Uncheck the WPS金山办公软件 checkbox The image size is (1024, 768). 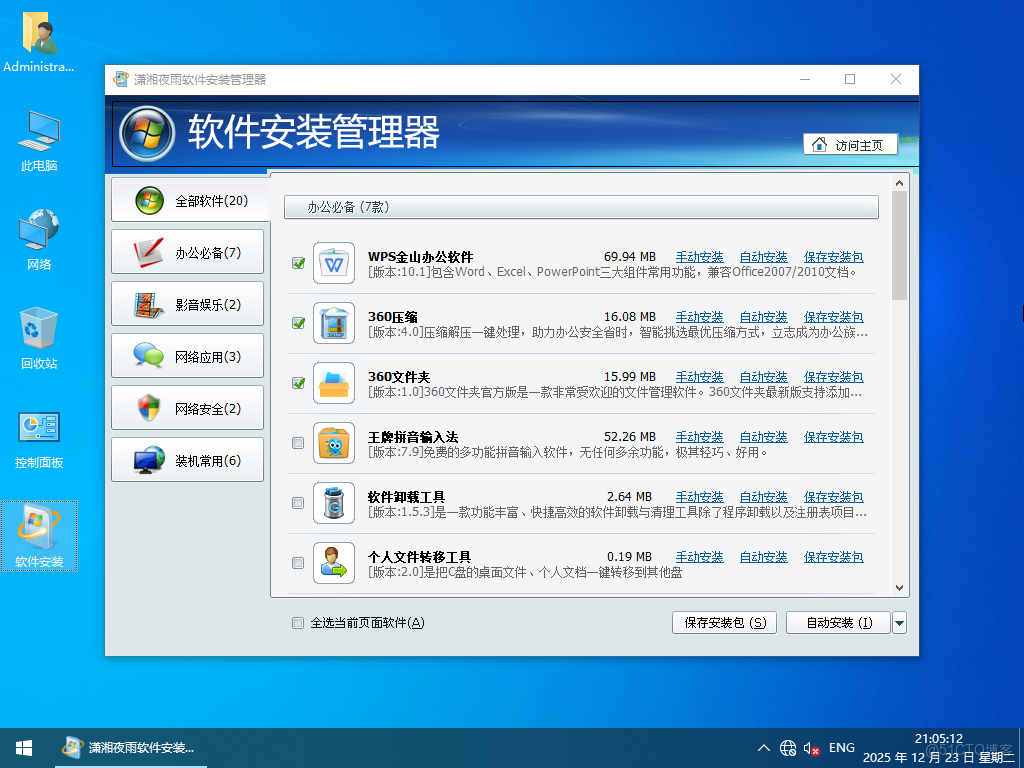pyautogui.click(x=297, y=263)
